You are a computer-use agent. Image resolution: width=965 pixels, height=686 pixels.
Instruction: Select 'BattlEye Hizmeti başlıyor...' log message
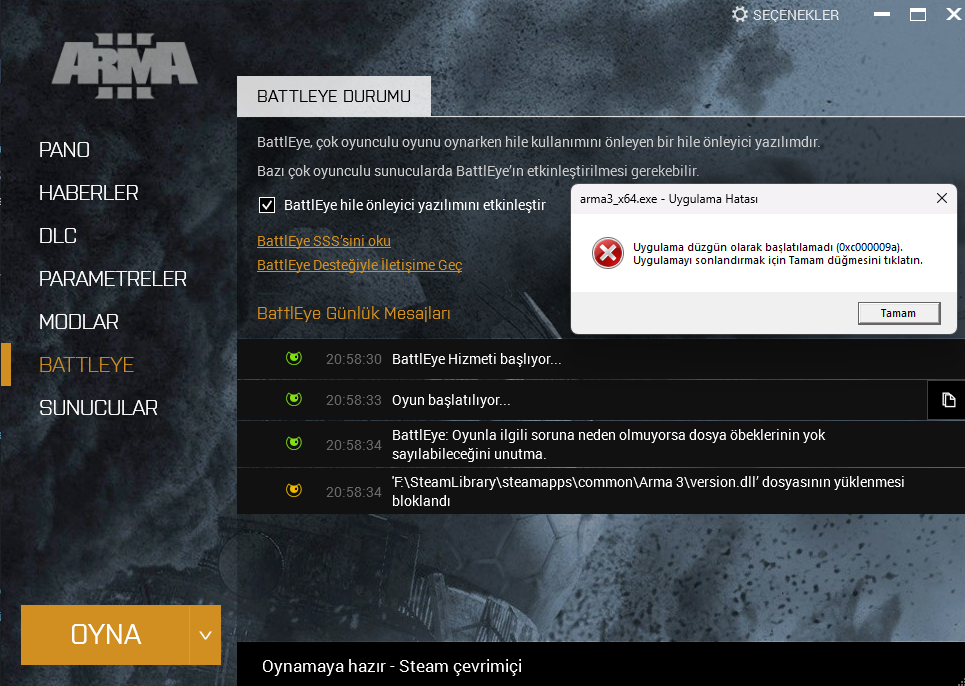(x=476, y=359)
